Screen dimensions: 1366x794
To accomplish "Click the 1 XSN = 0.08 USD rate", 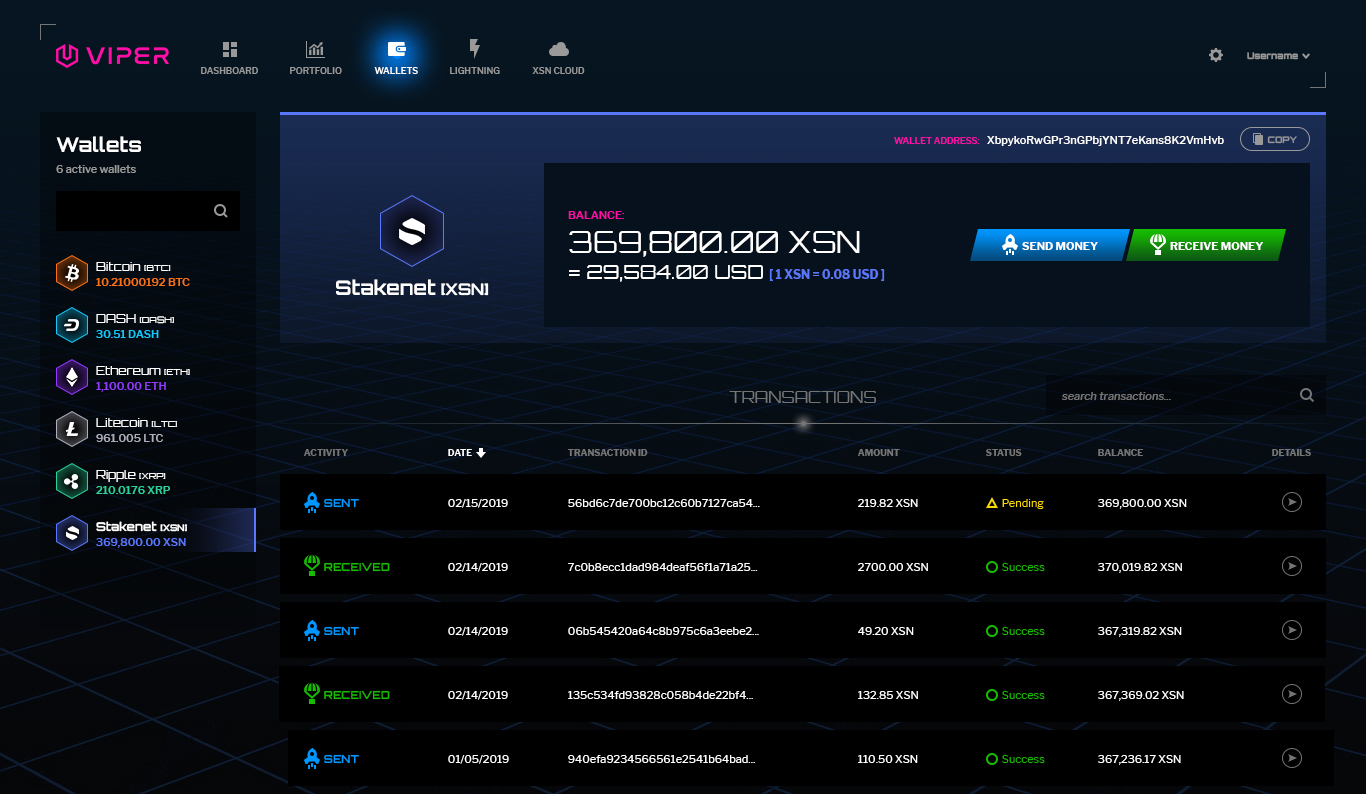I will click(x=827, y=274).
